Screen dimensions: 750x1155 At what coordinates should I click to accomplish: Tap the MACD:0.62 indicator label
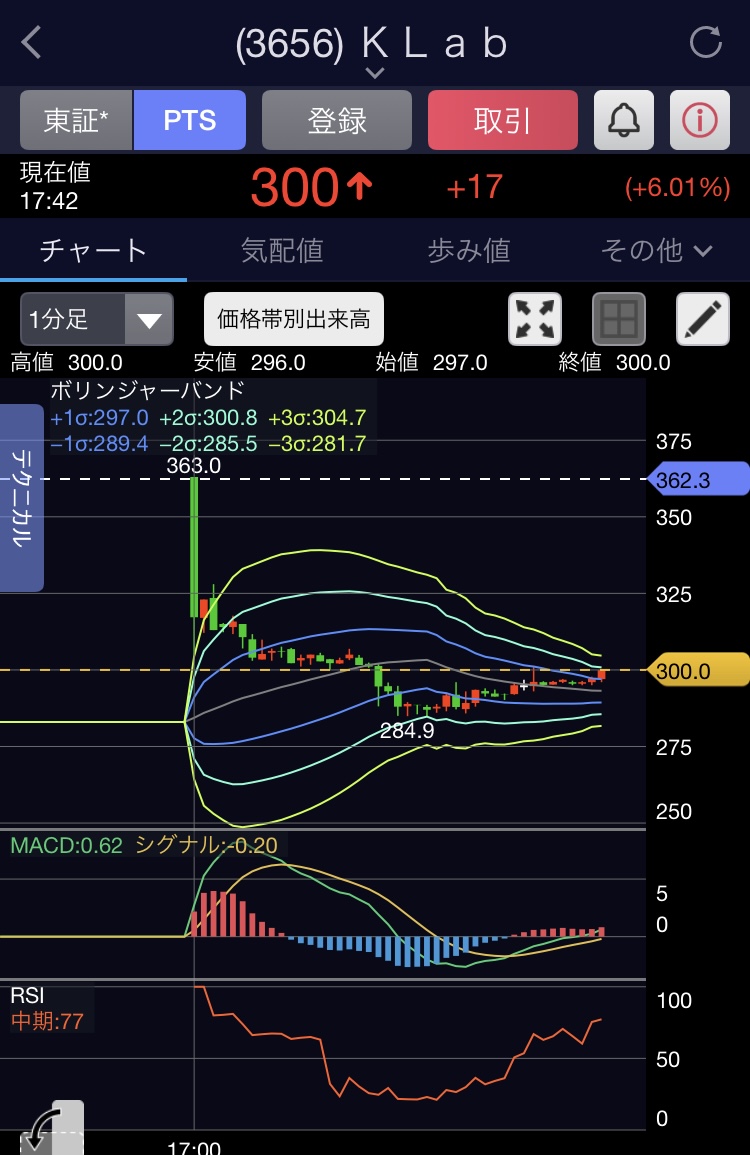click(x=66, y=845)
